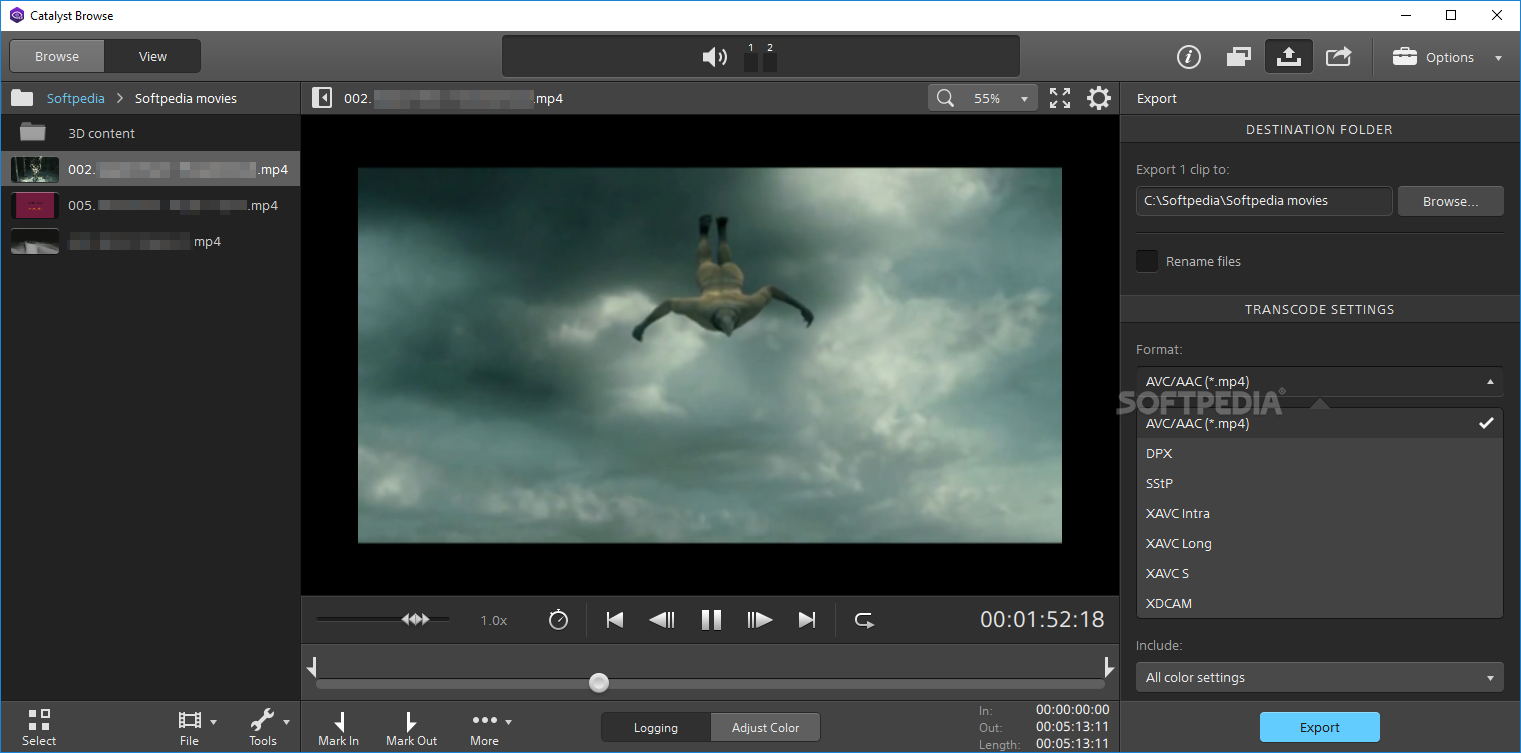Click the folder icon beside Softpedia
Screen dimensions: 1521x753
(22, 98)
